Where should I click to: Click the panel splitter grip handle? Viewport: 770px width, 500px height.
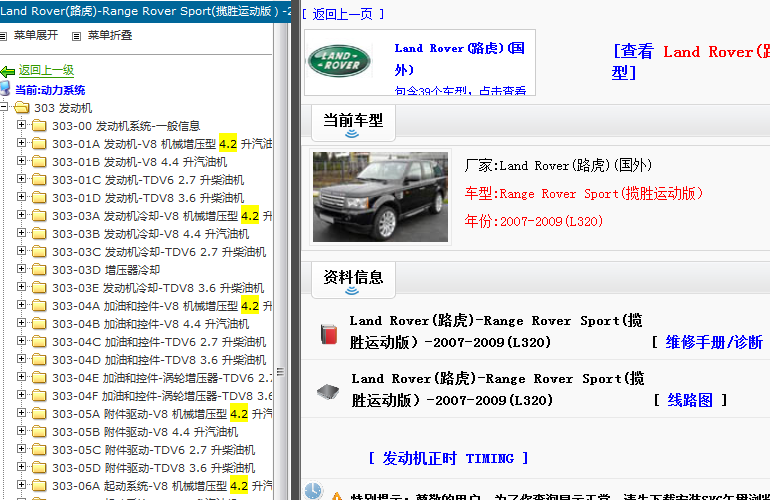coord(280,372)
